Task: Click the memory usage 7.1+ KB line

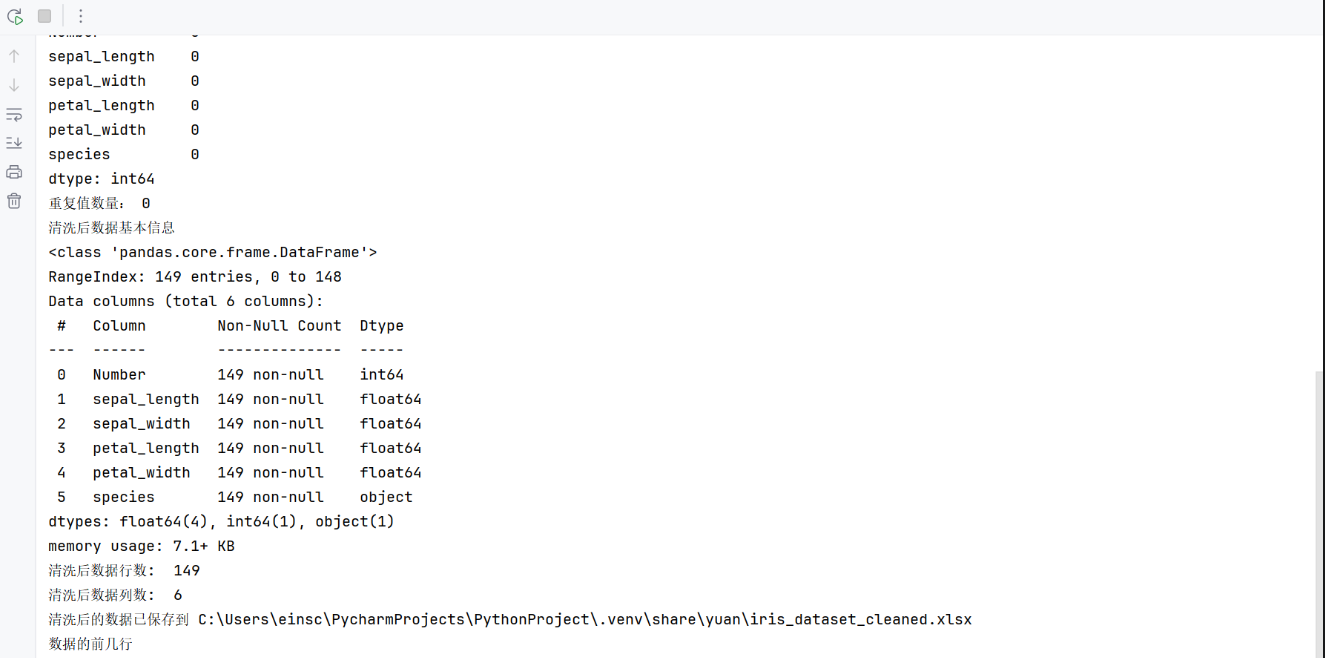Action: tap(141, 546)
